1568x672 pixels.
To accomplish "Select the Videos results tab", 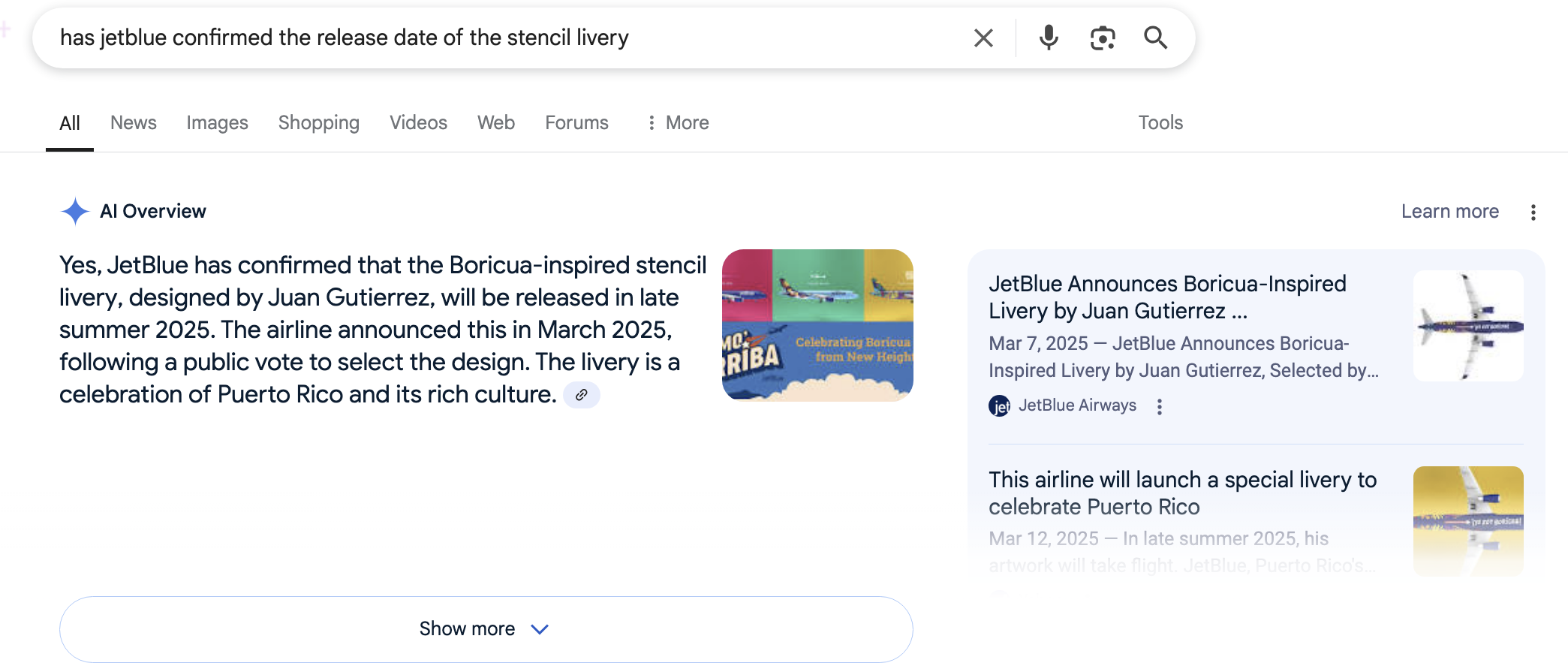I will coord(418,122).
